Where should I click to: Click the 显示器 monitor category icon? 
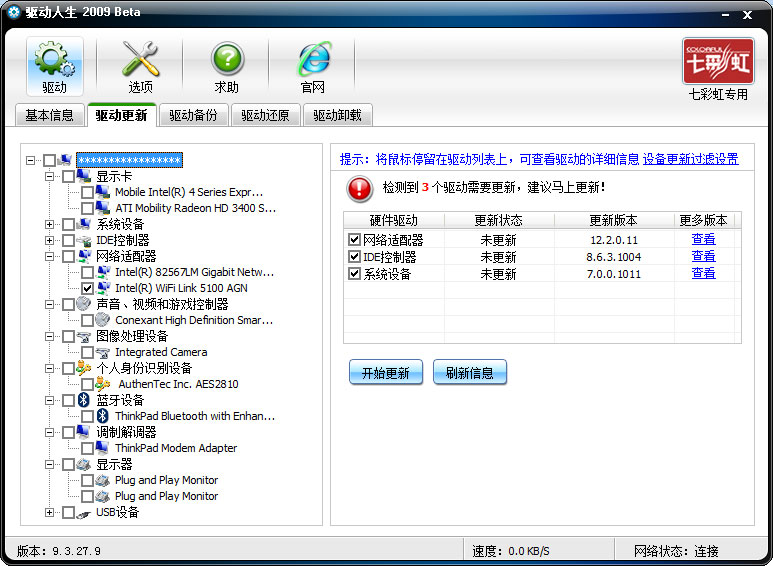(84, 464)
